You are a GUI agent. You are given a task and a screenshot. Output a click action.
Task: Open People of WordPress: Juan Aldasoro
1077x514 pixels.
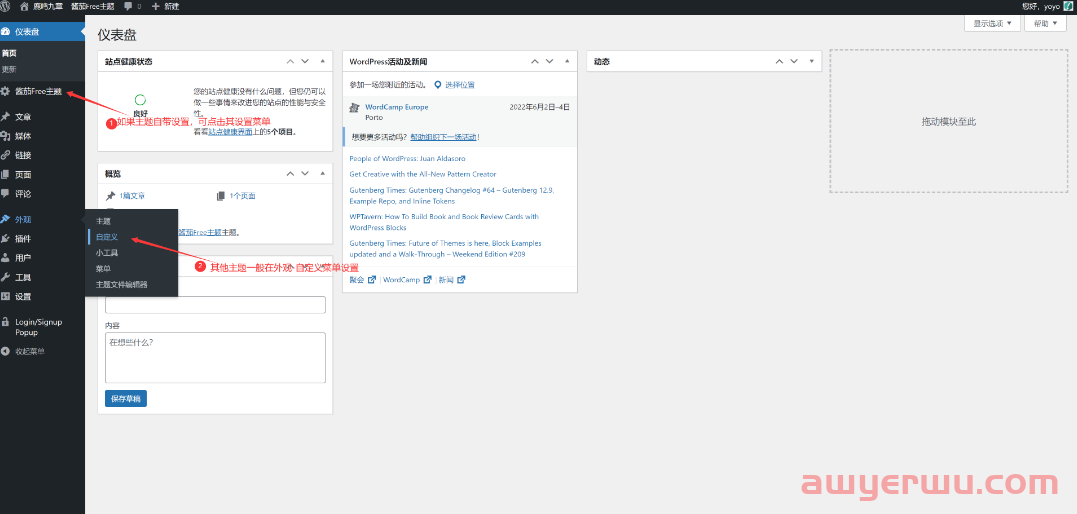pos(407,159)
